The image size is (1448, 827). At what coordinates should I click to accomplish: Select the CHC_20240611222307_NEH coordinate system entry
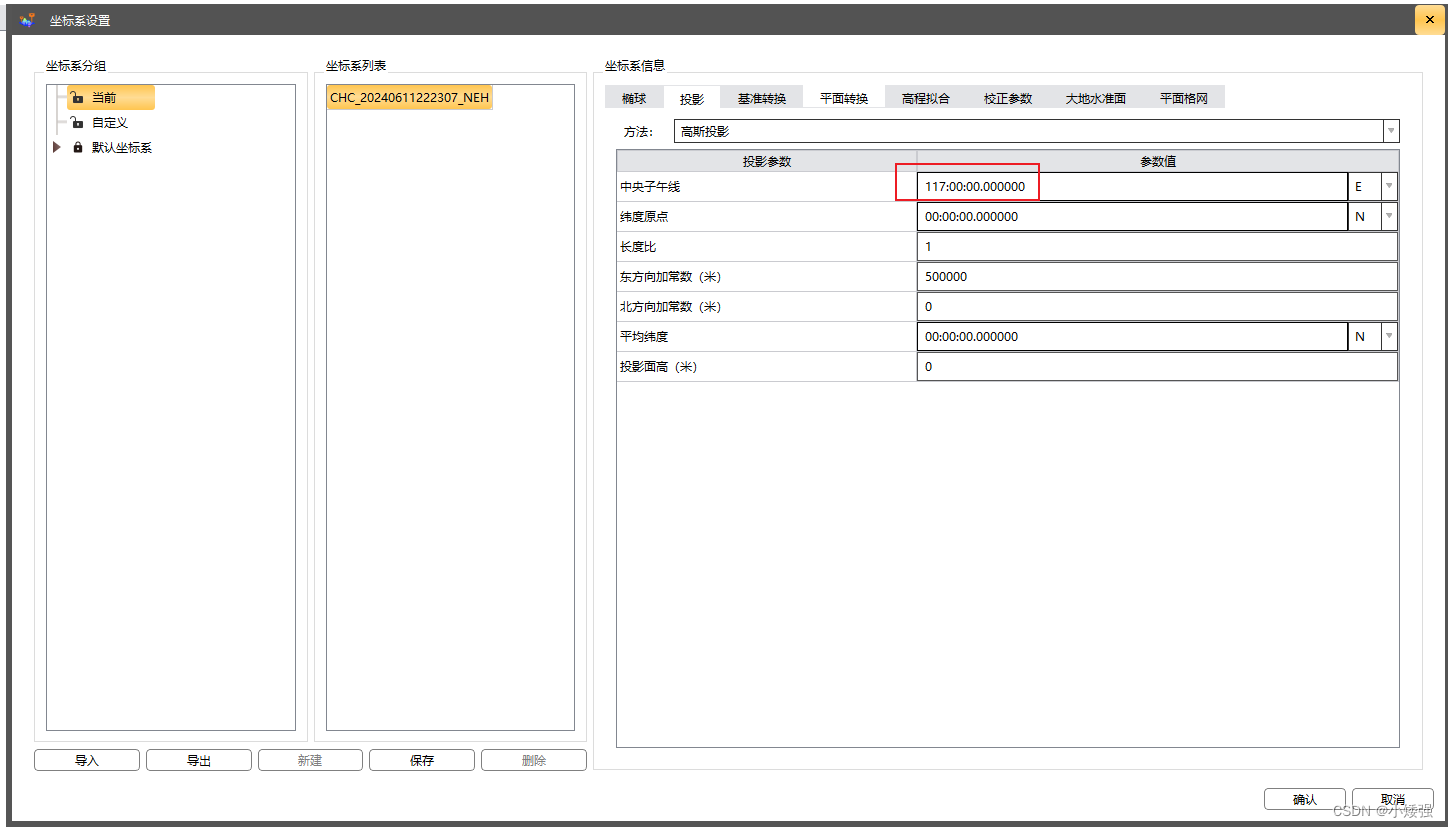click(409, 97)
